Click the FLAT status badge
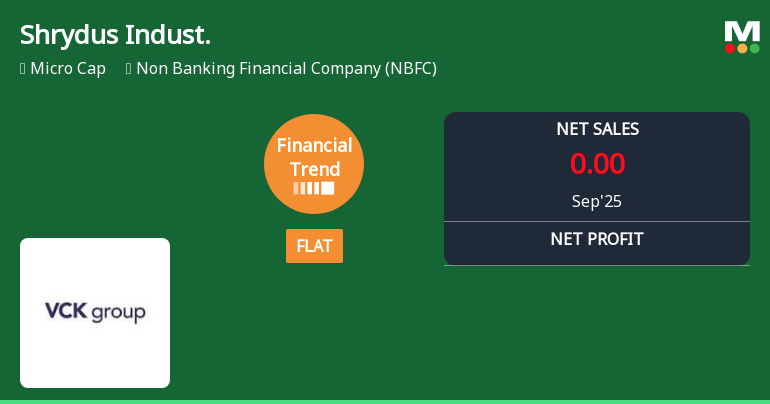Image resolution: width=770 pixels, height=404 pixels. coord(314,246)
